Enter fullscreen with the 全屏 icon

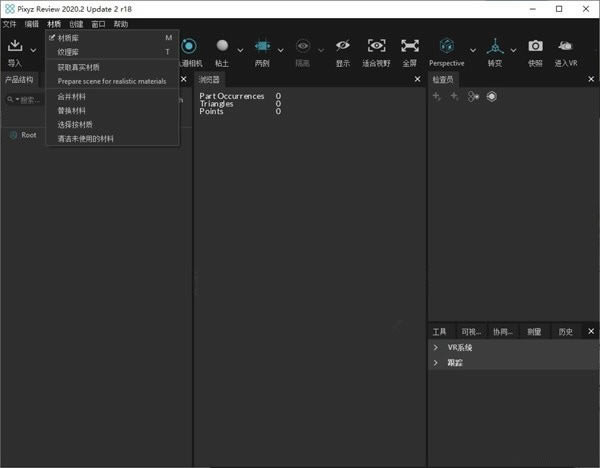tap(409, 46)
